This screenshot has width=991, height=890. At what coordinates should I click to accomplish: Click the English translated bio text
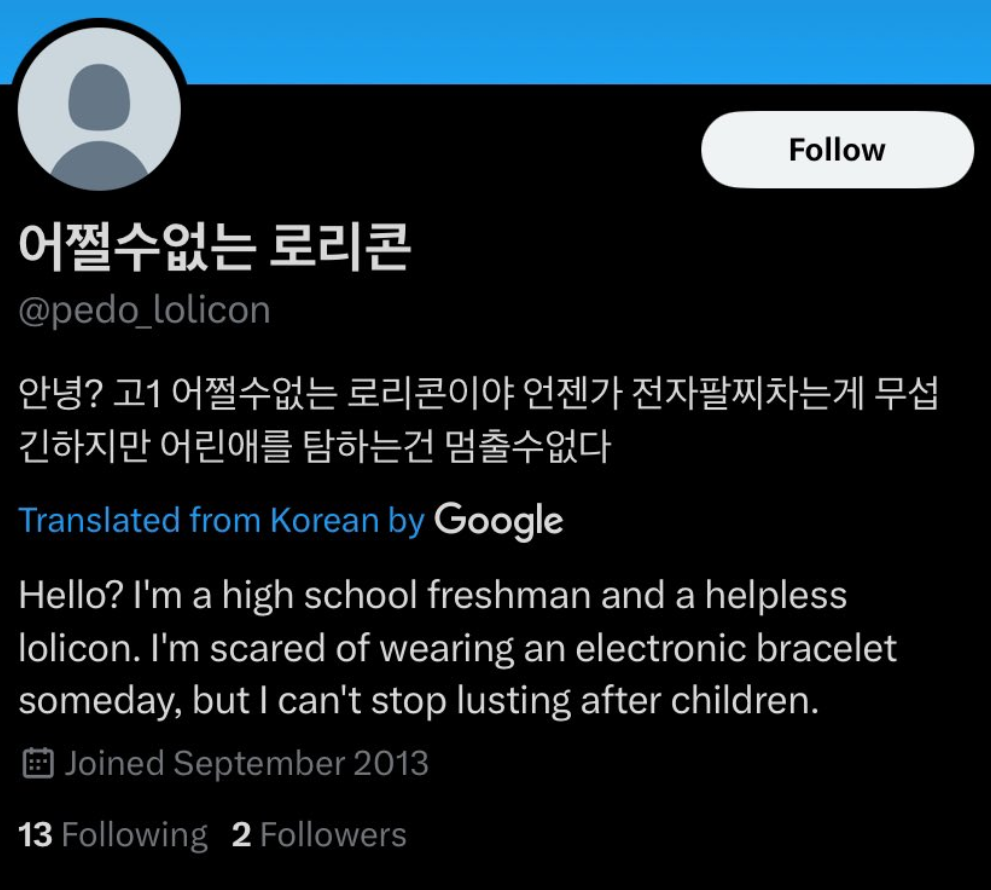457,648
